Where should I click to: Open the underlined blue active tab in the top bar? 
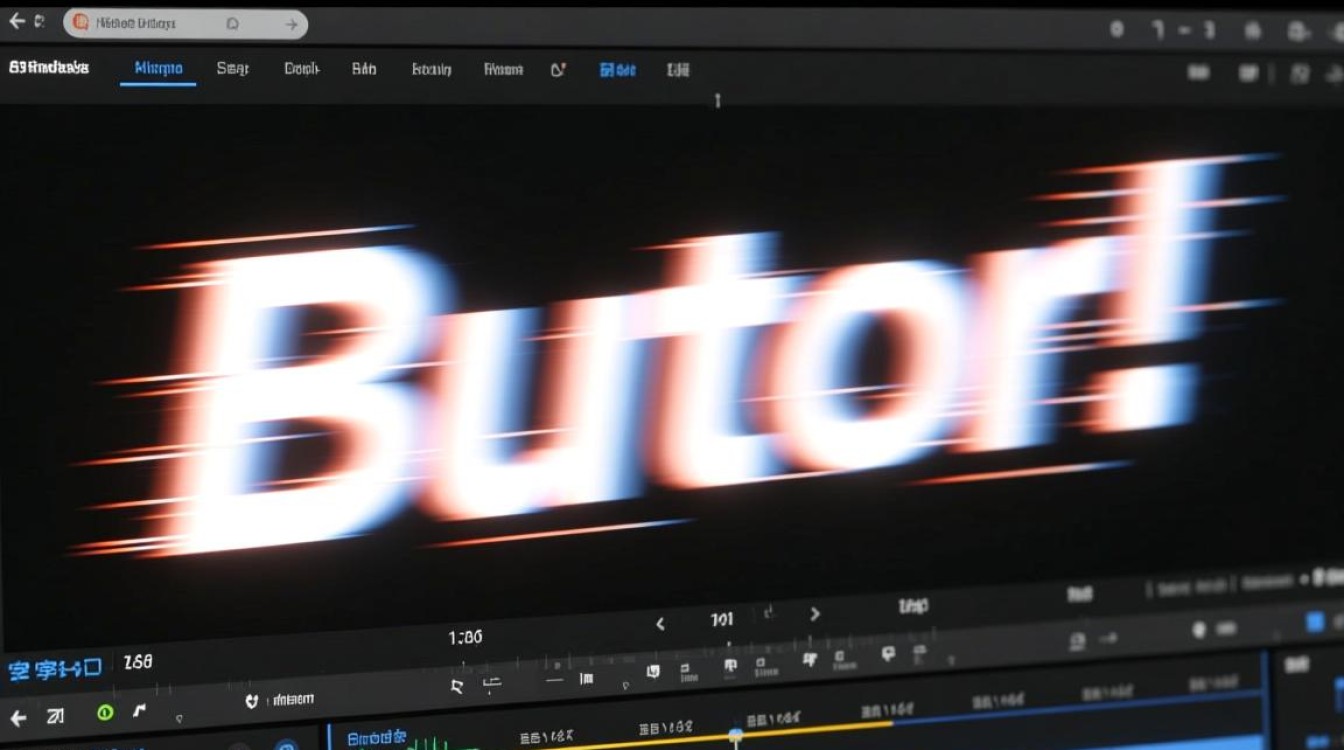click(x=158, y=69)
